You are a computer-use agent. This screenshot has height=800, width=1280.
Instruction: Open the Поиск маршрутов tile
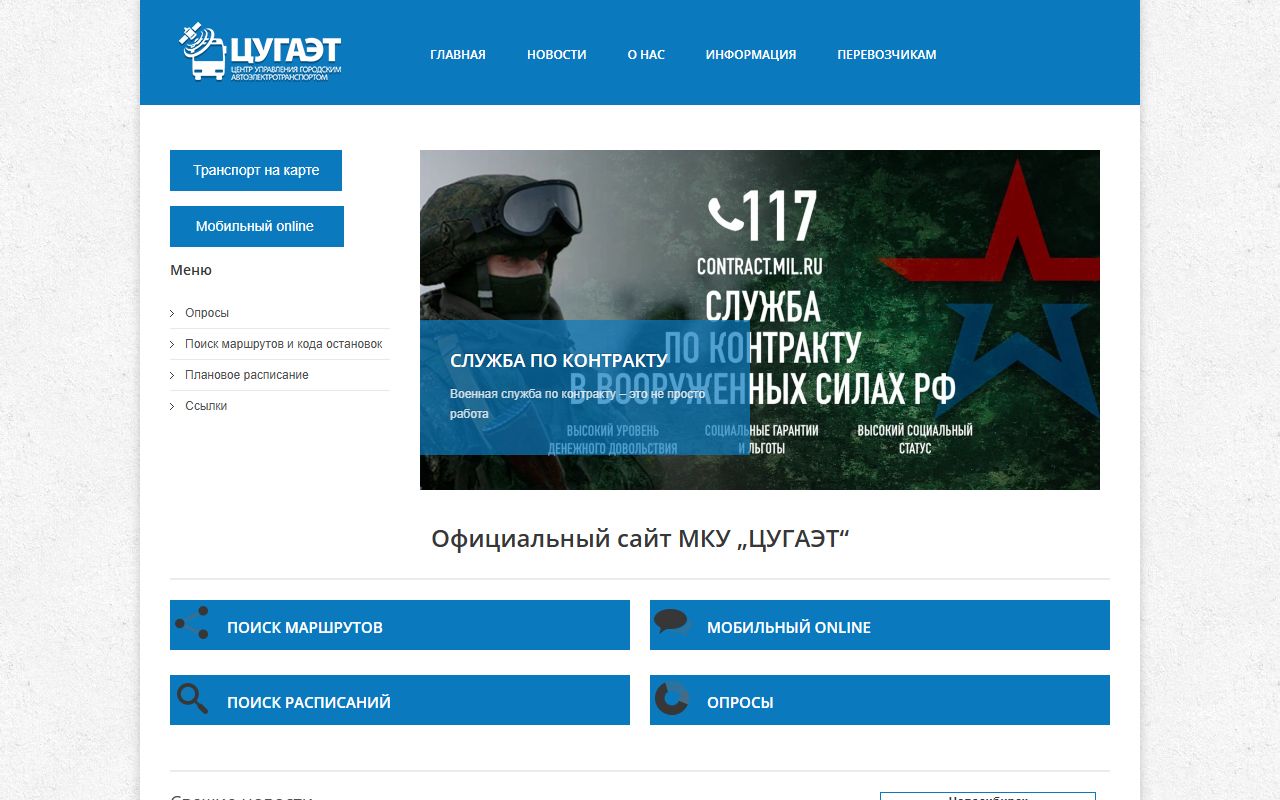coord(400,625)
